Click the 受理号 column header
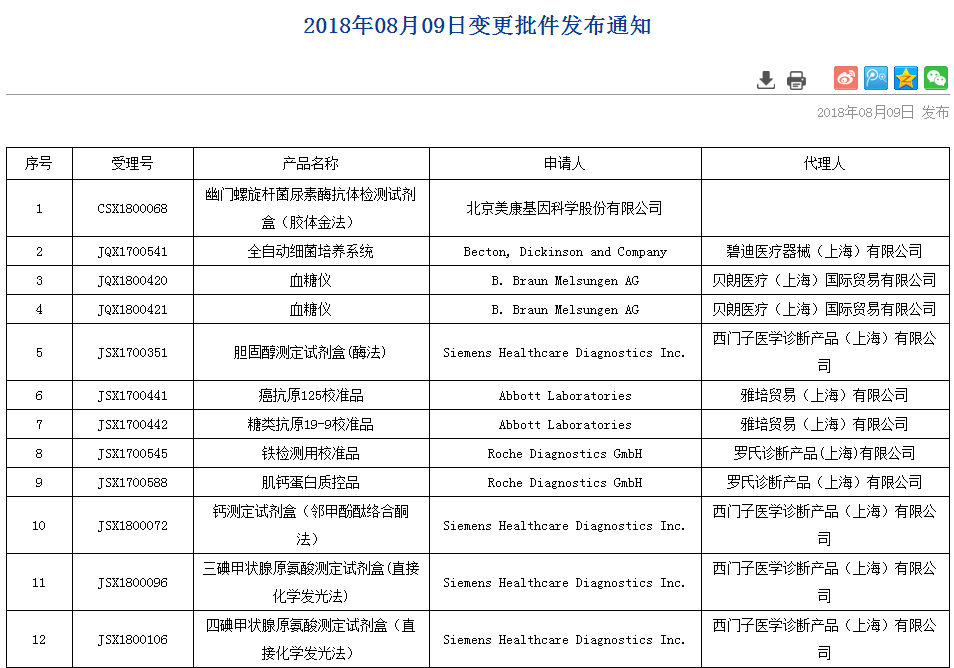This screenshot has width=954, height=668. coord(132,163)
